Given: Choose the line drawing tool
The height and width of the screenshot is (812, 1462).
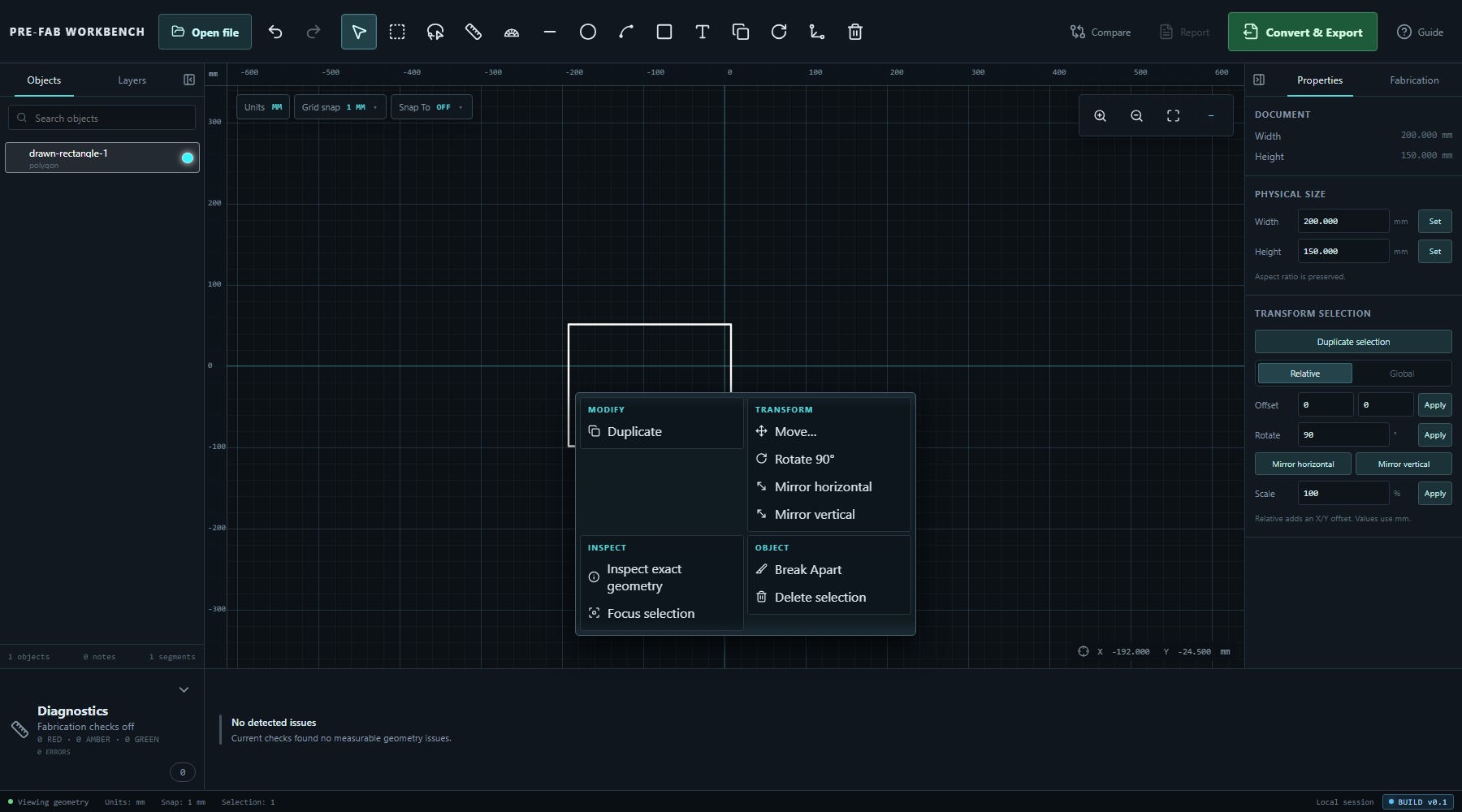Looking at the screenshot, I should pyautogui.click(x=550, y=32).
